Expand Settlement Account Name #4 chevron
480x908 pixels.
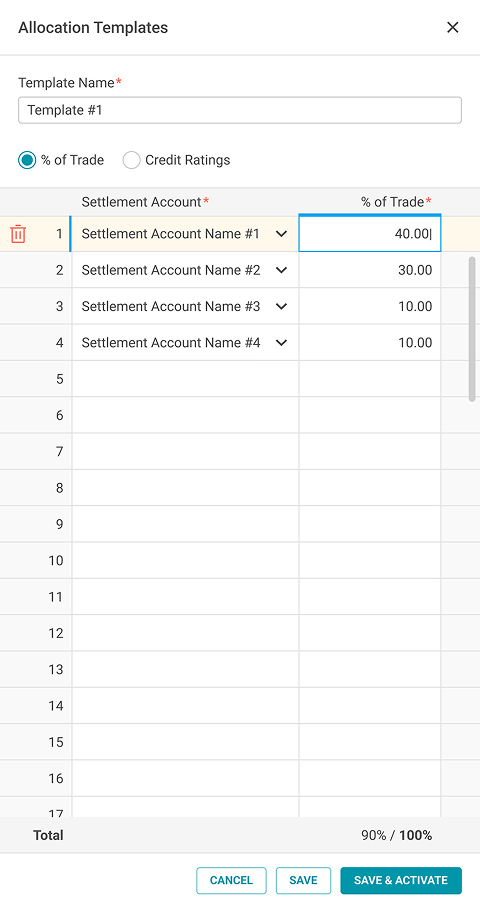281,343
